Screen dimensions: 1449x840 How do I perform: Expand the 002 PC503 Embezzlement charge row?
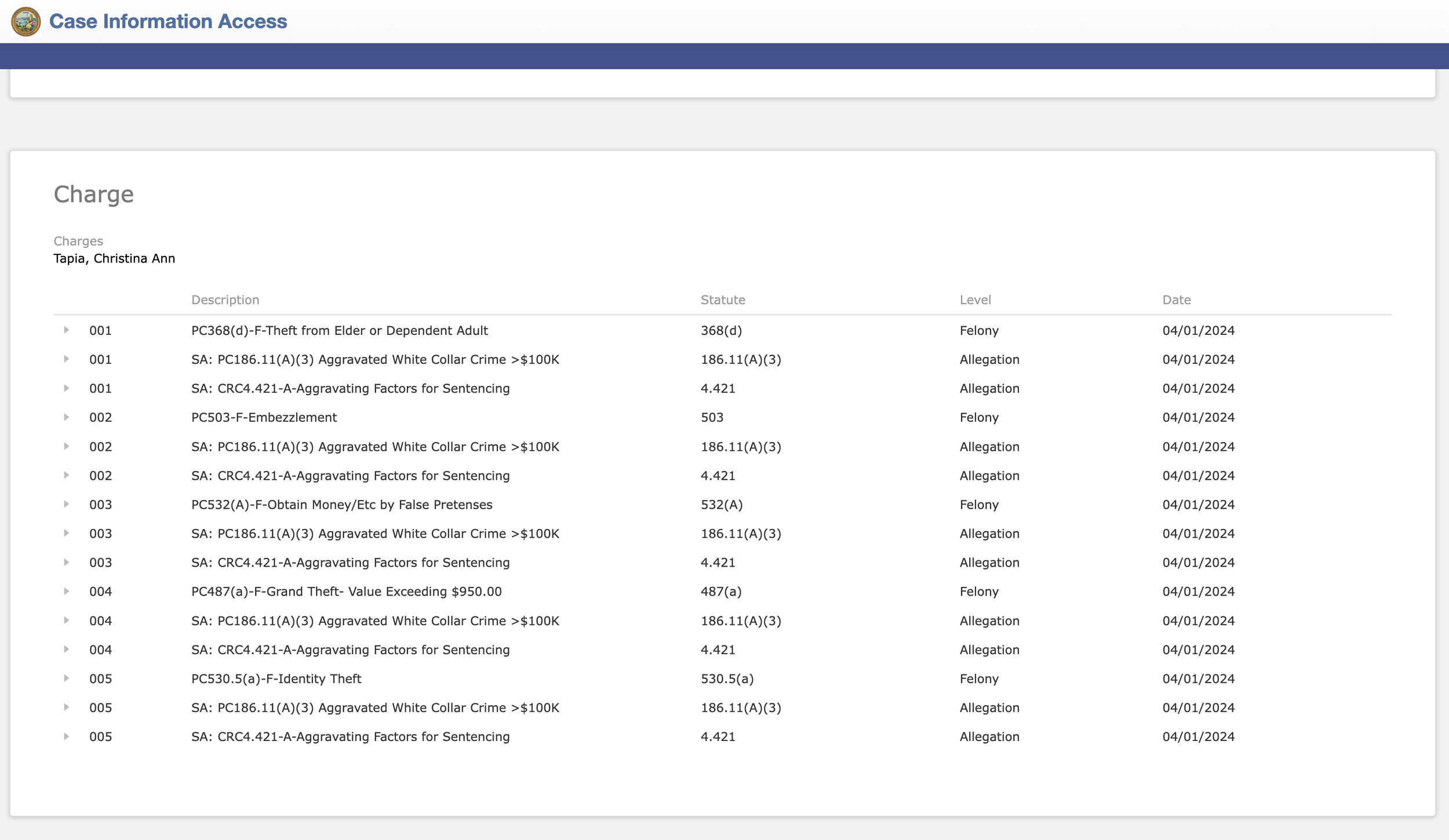(x=67, y=417)
